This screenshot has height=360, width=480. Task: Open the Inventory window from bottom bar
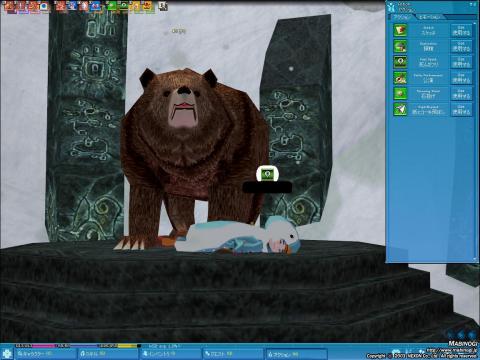(170, 354)
